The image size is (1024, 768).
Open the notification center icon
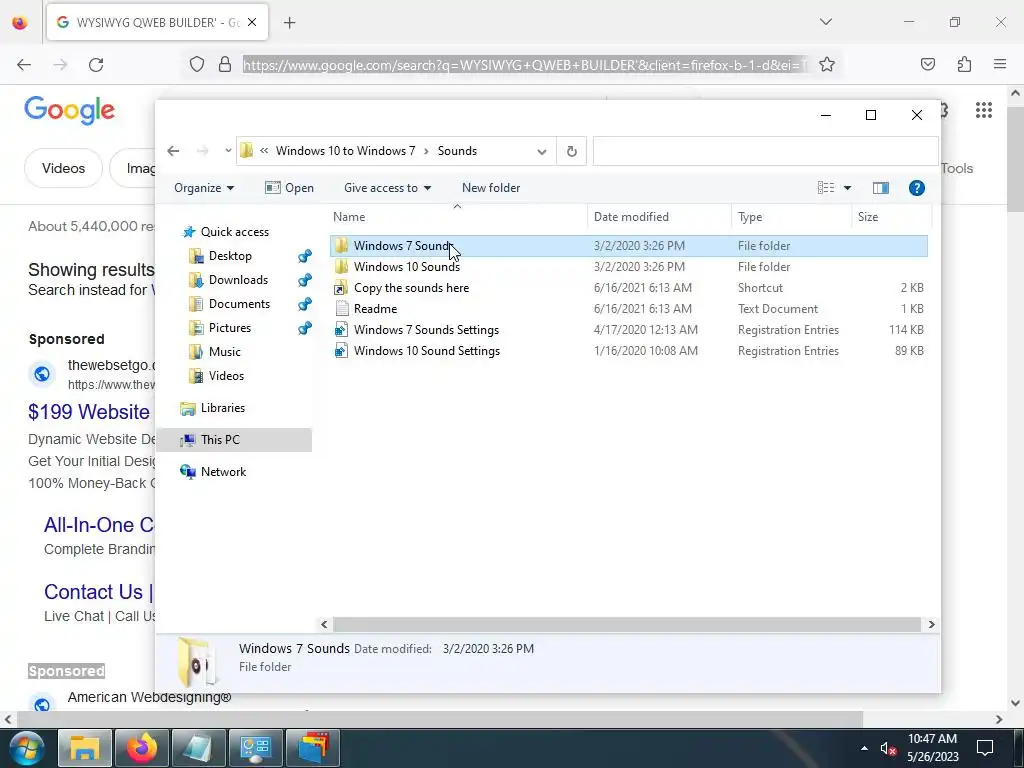pos(984,748)
